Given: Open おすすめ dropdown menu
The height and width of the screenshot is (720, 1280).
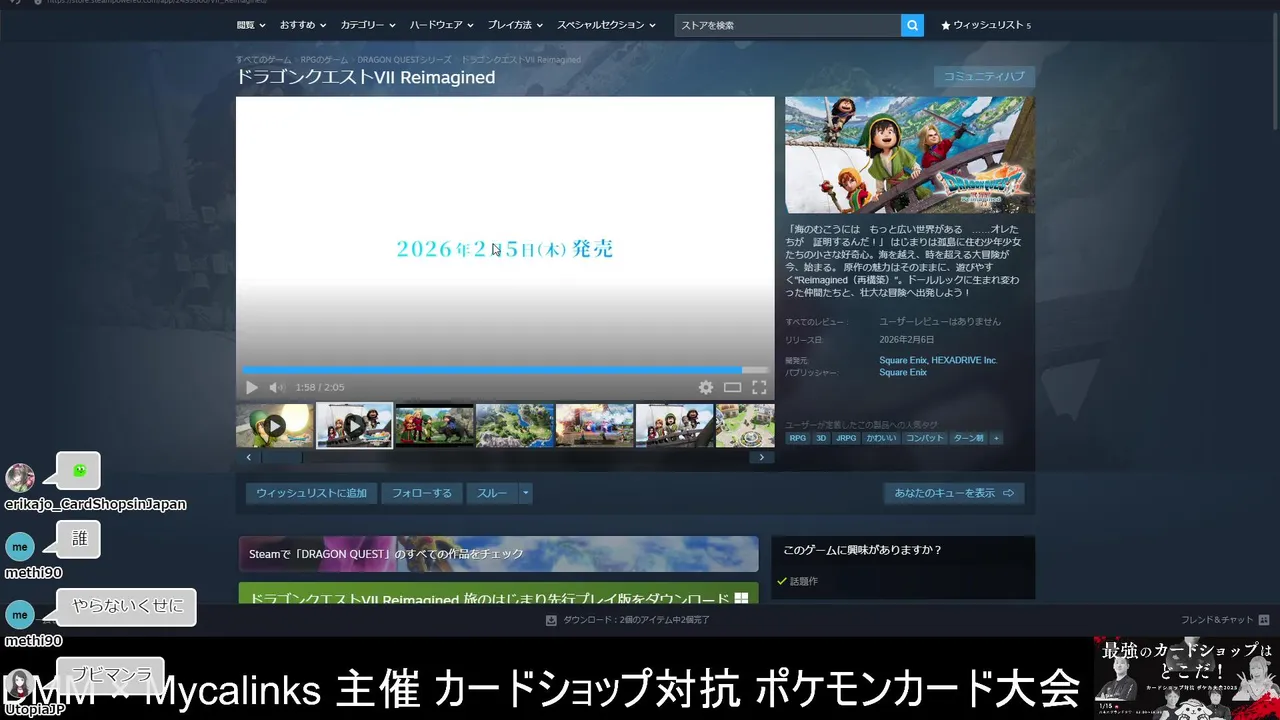Looking at the screenshot, I should 303,25.
